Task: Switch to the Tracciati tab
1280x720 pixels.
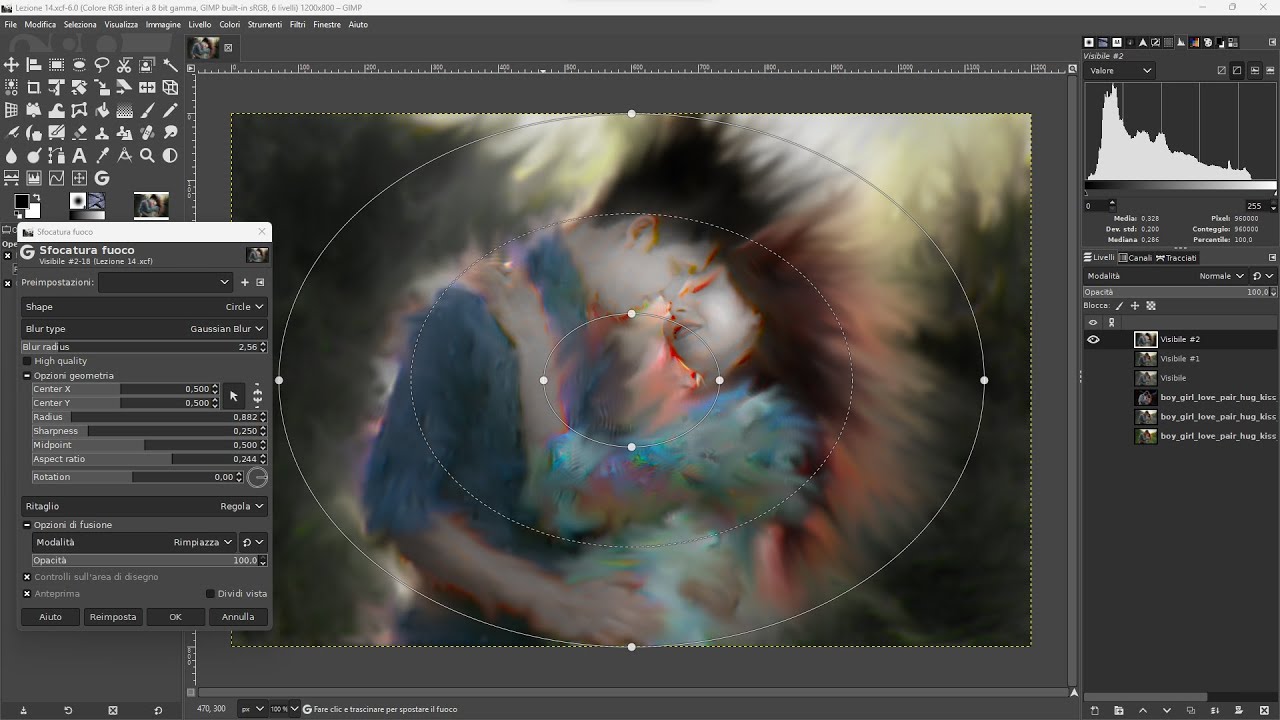Action: [x=1176, y=258]
